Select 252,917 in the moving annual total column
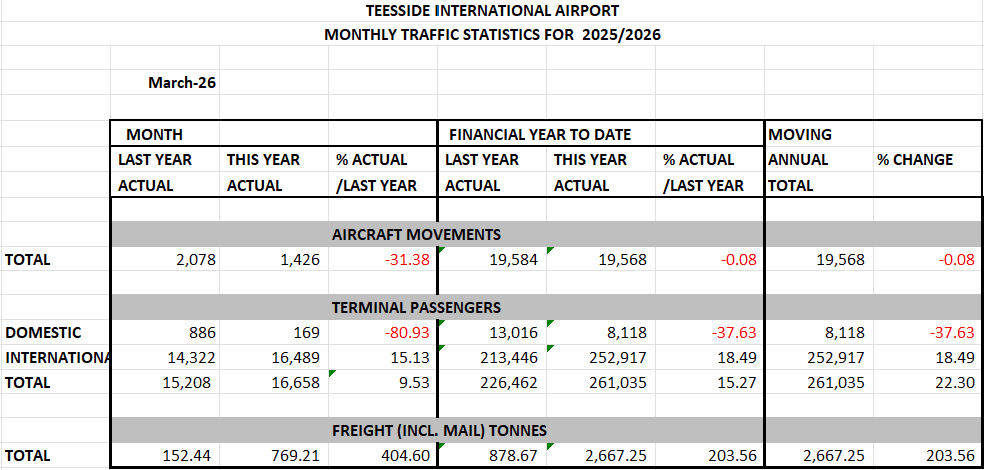984x470 pixels. coord(818,358)
